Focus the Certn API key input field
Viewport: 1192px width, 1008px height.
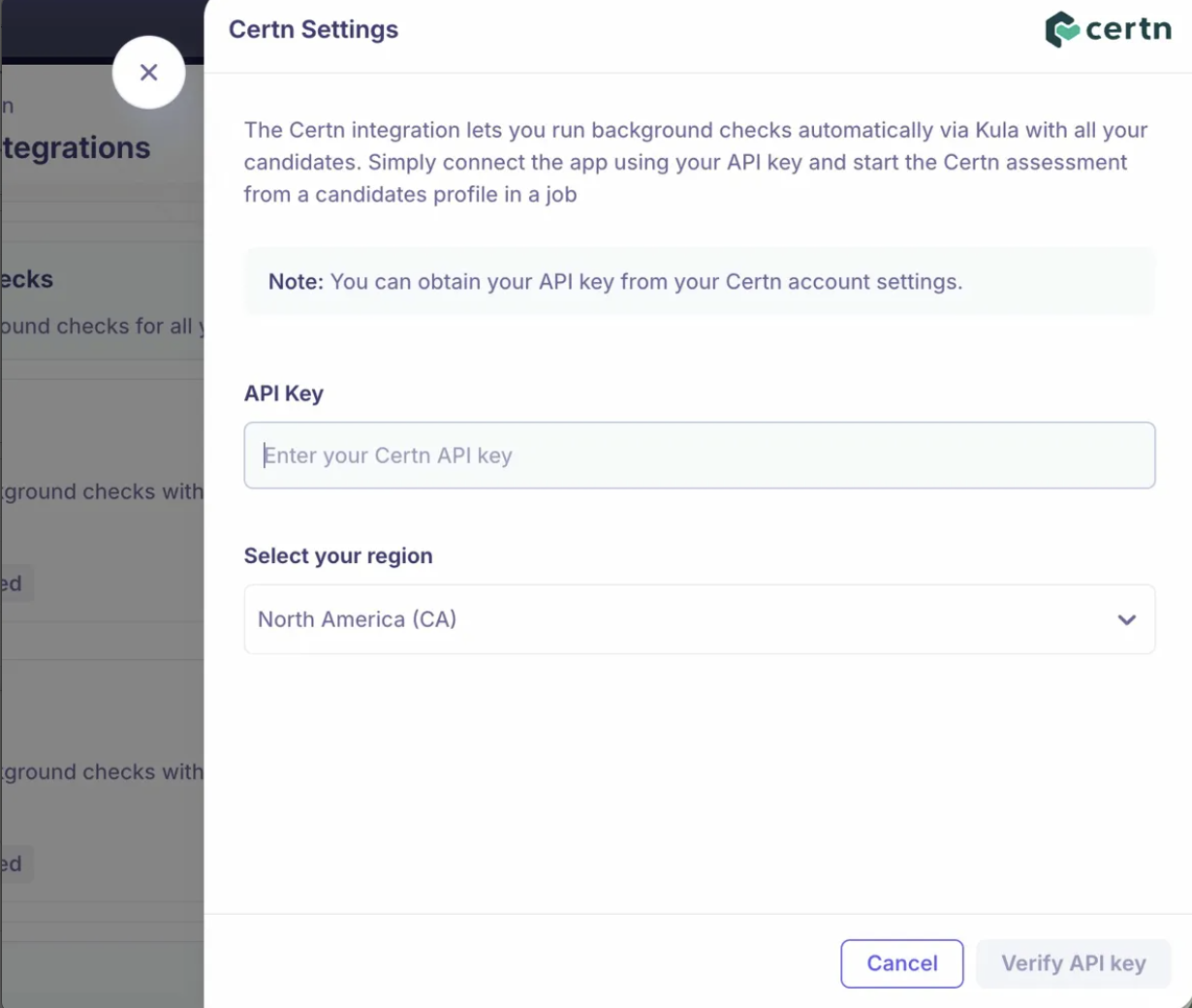click(699, 456)
